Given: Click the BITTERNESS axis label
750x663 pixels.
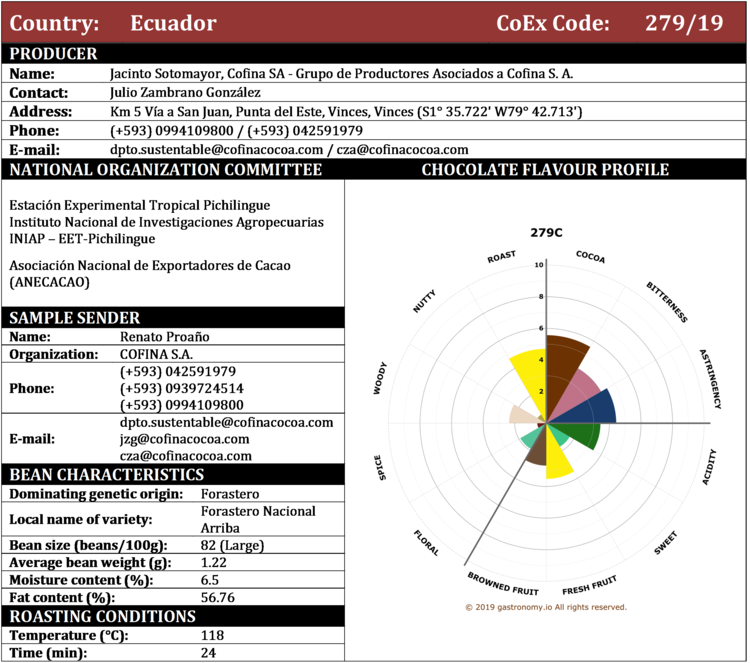Looking at the screenshot, I should tap(667, 302).
